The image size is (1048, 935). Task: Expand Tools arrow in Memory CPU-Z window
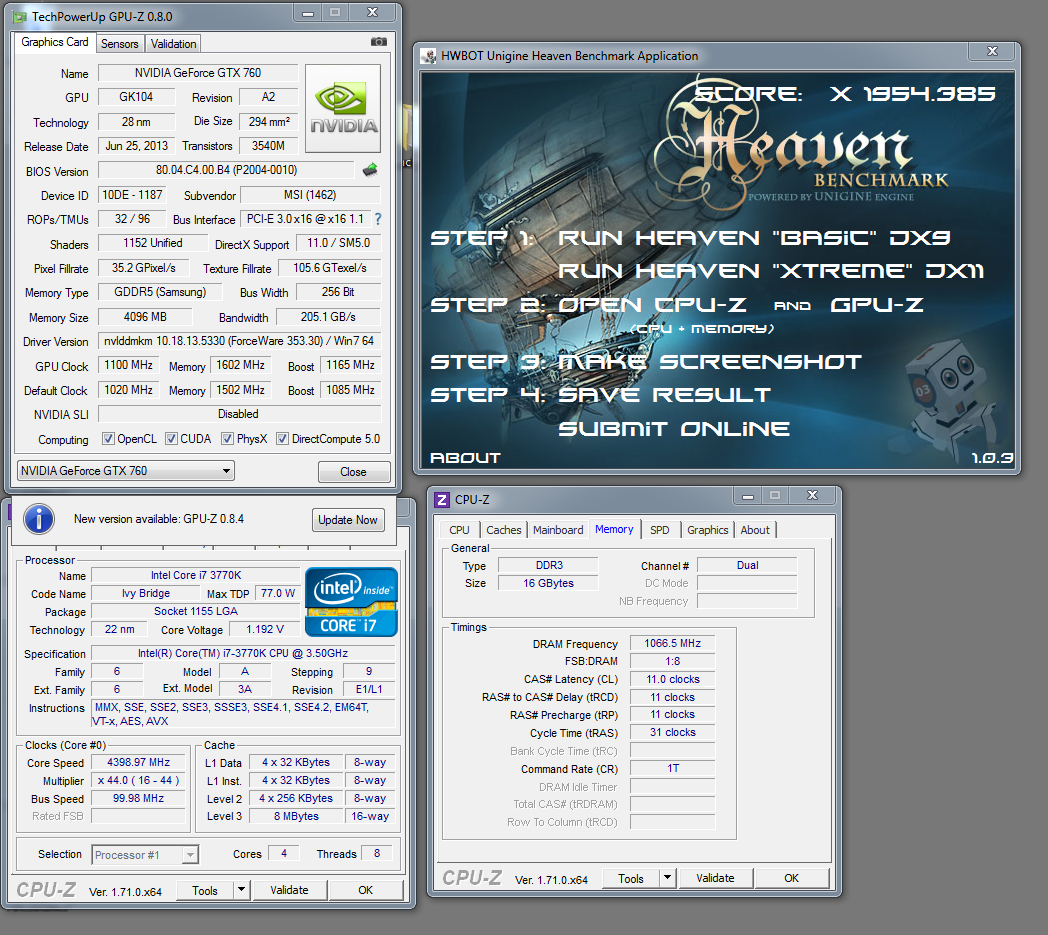click(x=667, y=878)
